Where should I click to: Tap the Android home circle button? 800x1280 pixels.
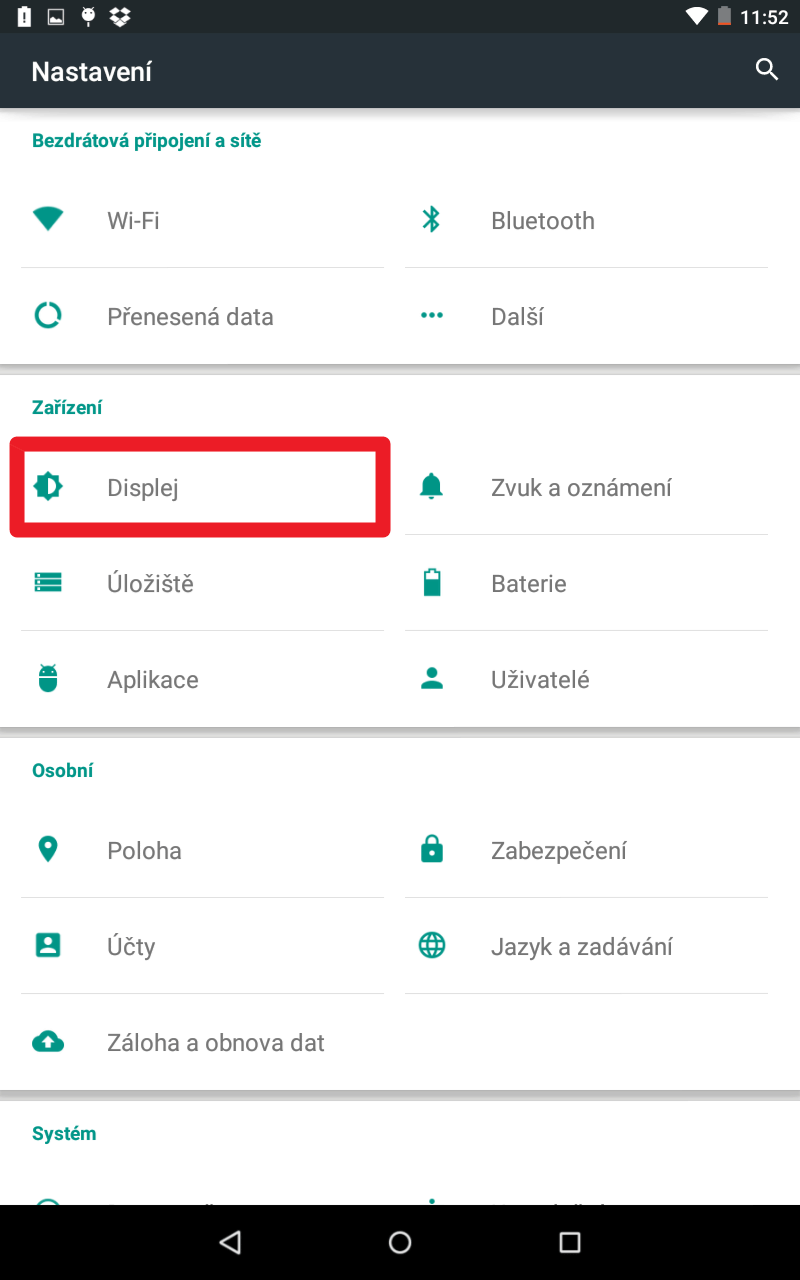(x=400, y=1242)
